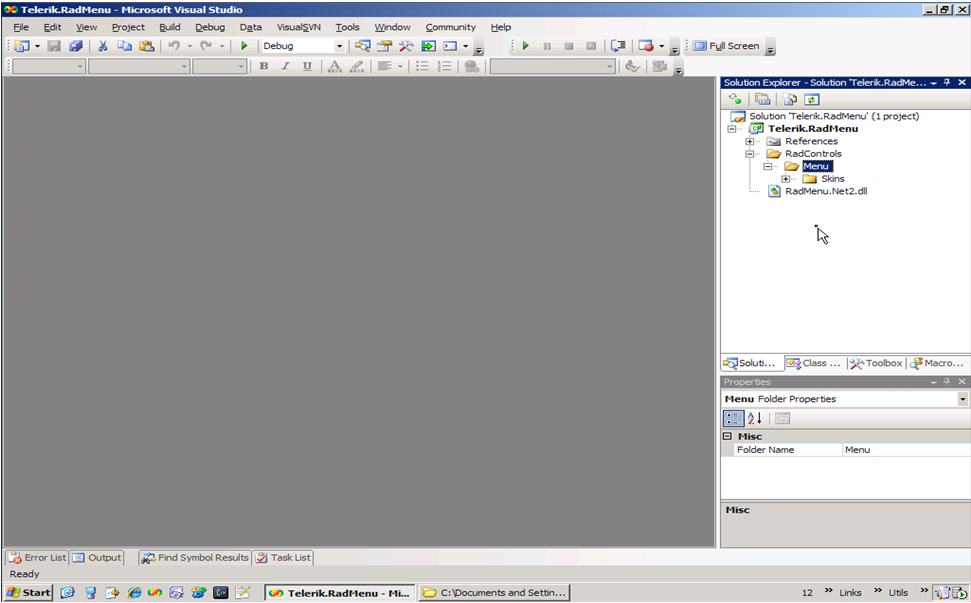This screenshot has height=603, width=971.
Task: Open New Project dropdown arrow
Action: coord(37,46)
